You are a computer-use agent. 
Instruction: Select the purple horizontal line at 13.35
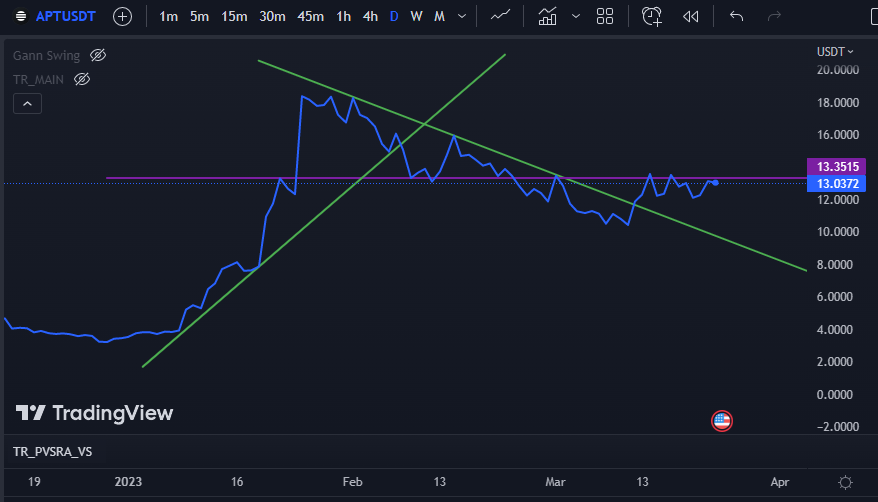[456, 178]
